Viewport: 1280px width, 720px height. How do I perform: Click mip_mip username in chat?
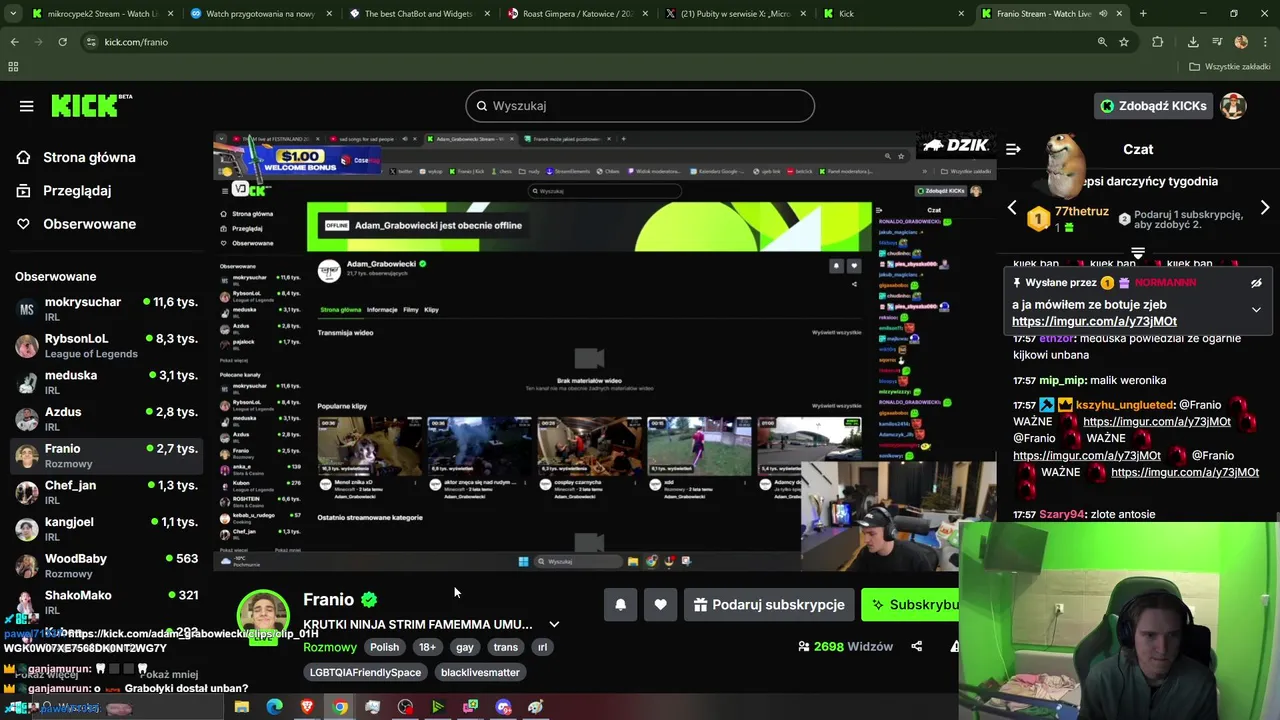tap(1062, 380)
